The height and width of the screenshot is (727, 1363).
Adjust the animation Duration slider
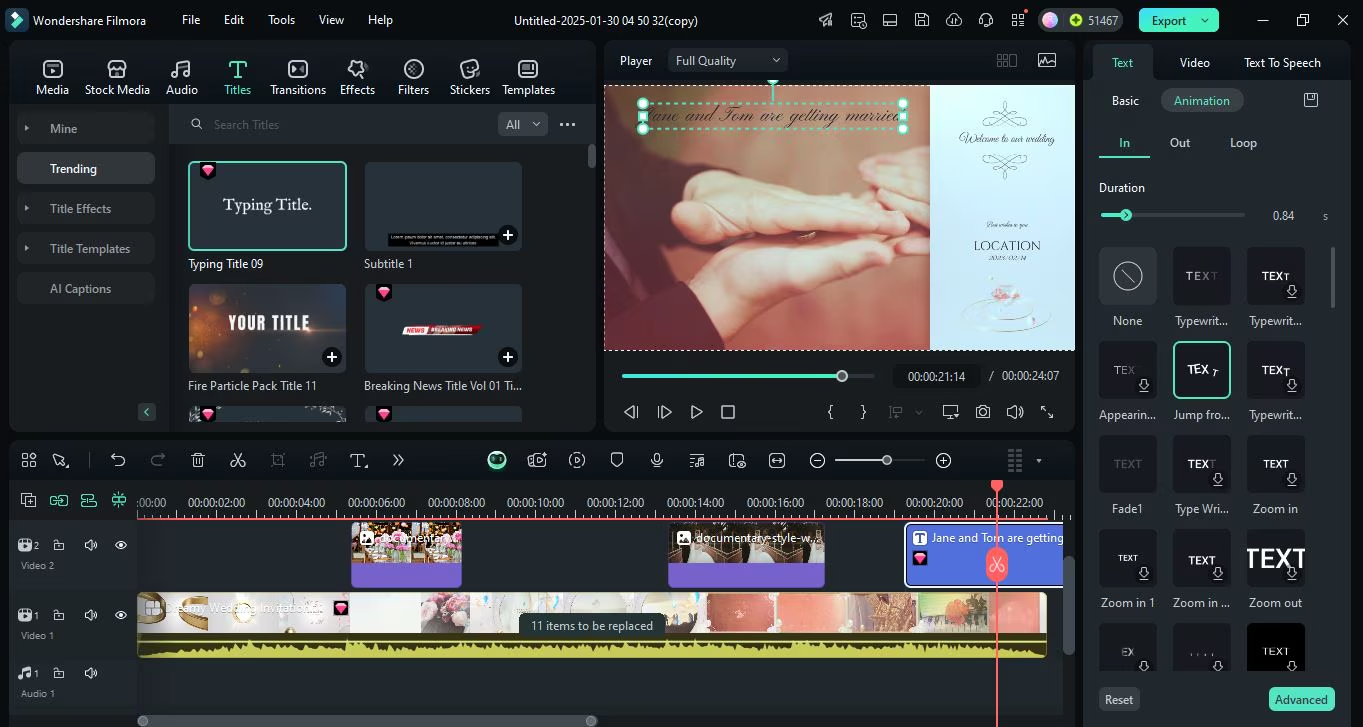[x=1172, y=215]
